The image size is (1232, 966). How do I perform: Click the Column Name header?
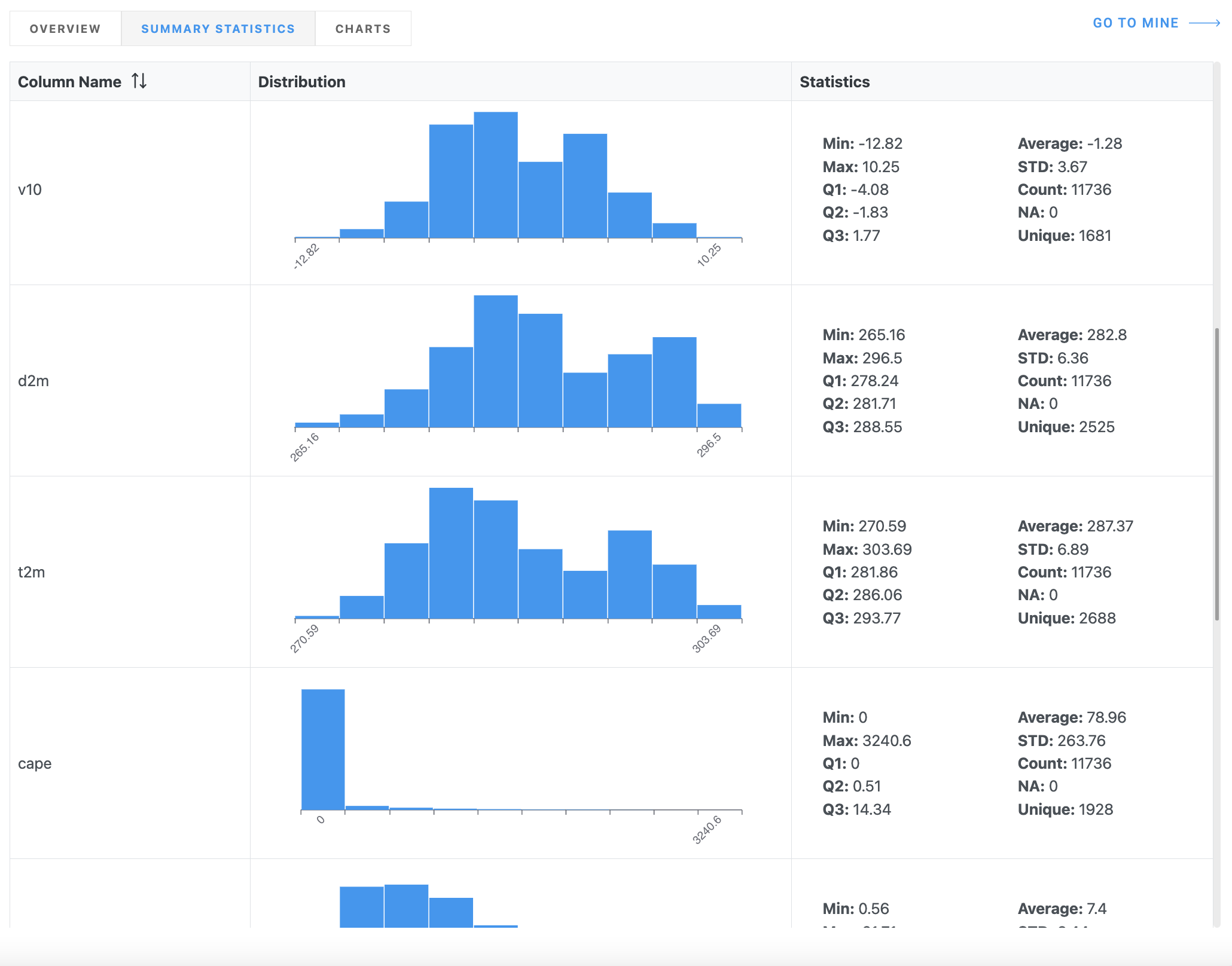[x=69, y=82]
